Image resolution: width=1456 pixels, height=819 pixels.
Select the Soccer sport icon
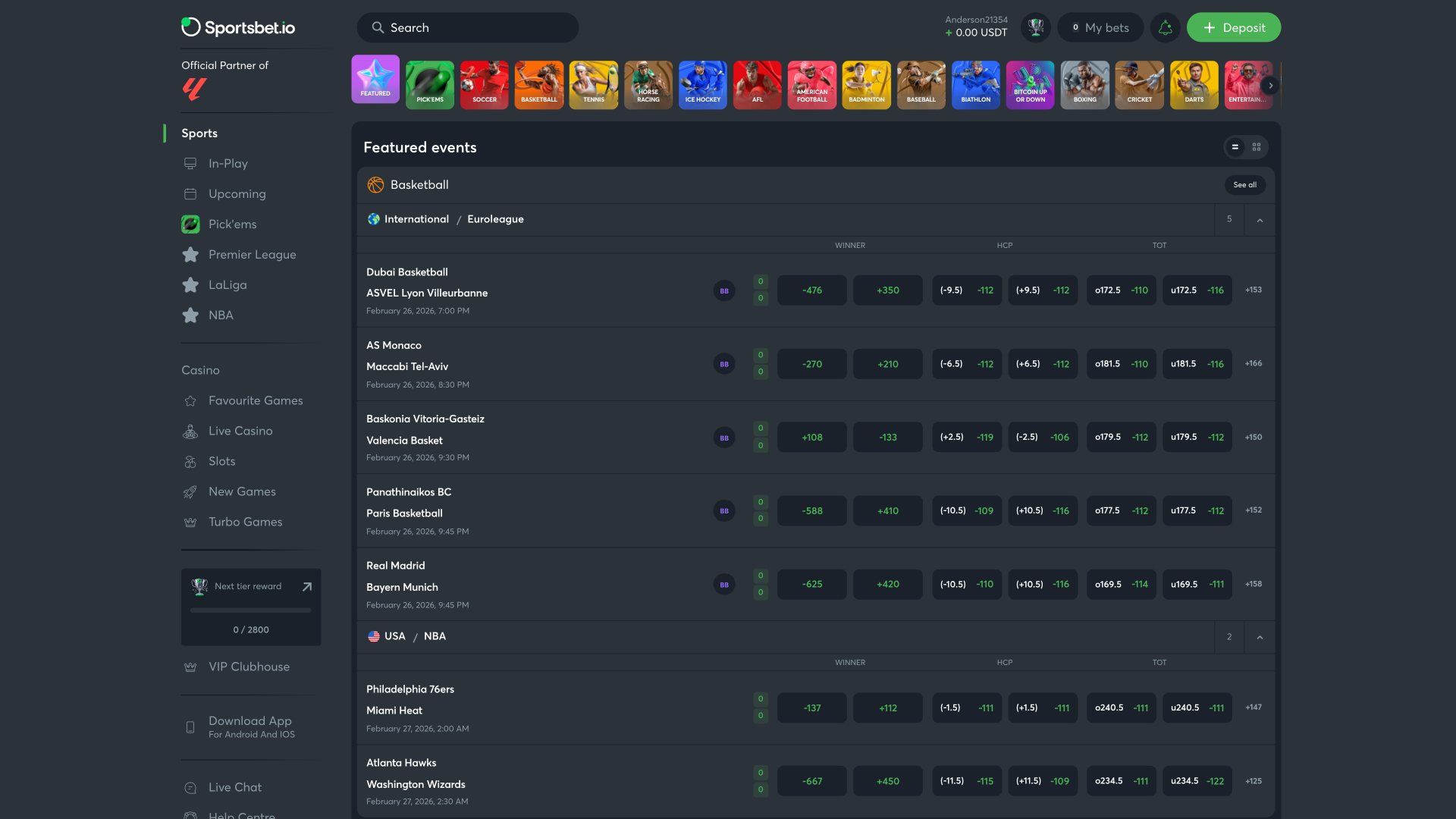point(484,84)
